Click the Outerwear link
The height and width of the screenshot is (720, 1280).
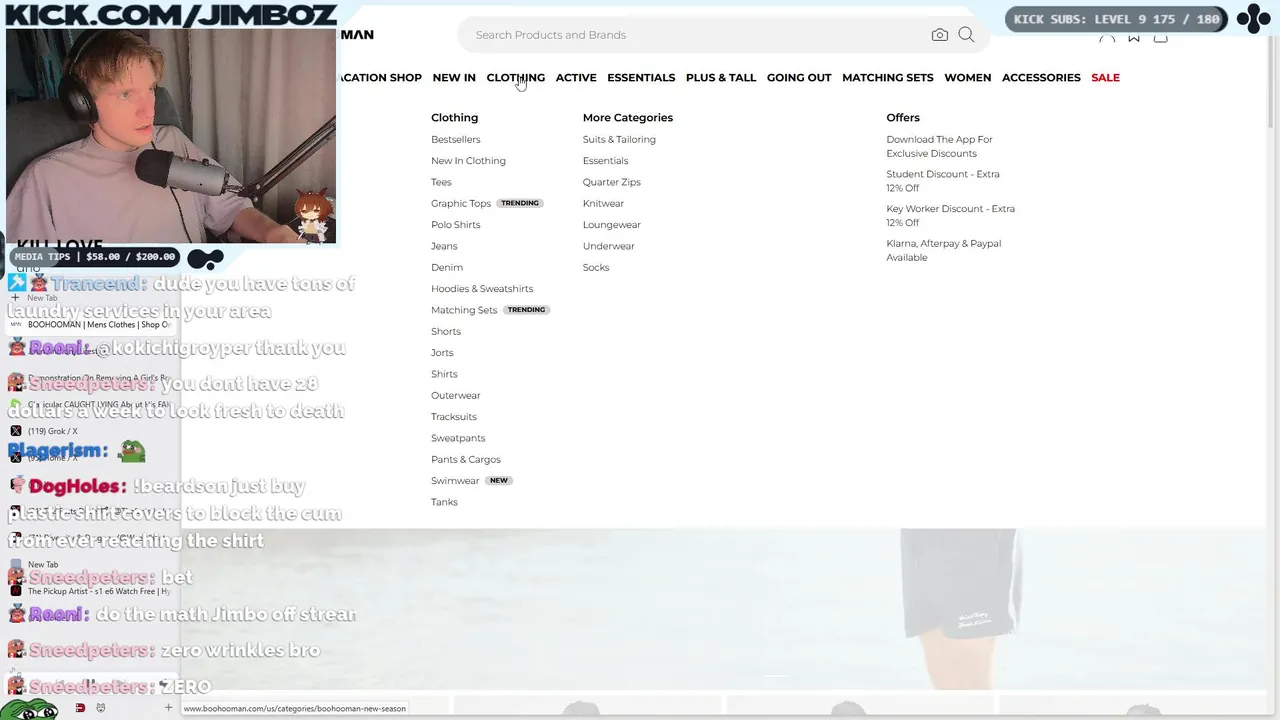click(455, 395)
